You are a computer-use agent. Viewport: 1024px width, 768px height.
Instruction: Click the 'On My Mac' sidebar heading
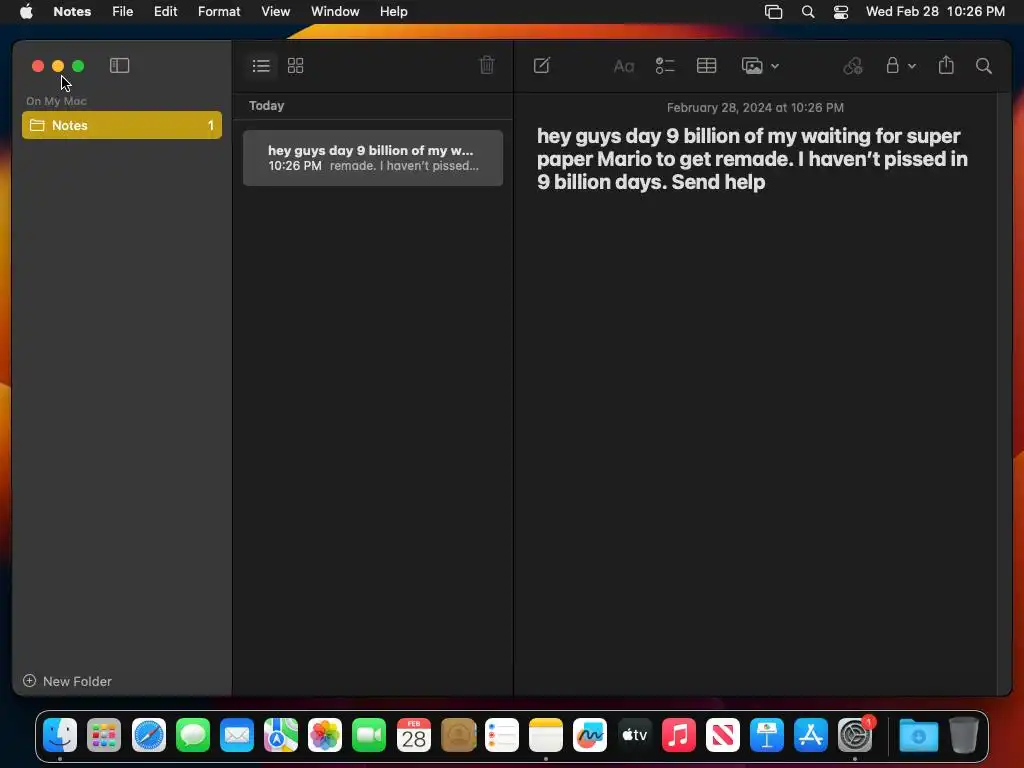coord(56,101)
